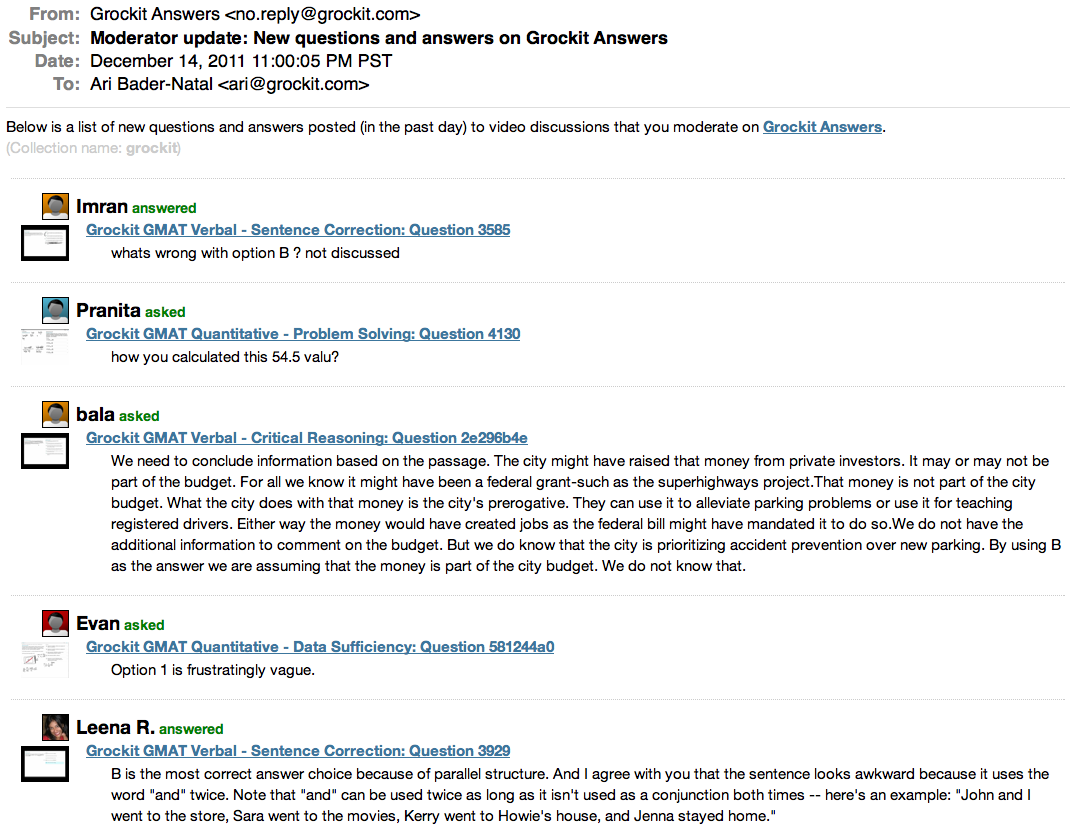Click bala's orange avatar icon
Viewport: 1073px width, 840px height.
click(x=55, y=414)
